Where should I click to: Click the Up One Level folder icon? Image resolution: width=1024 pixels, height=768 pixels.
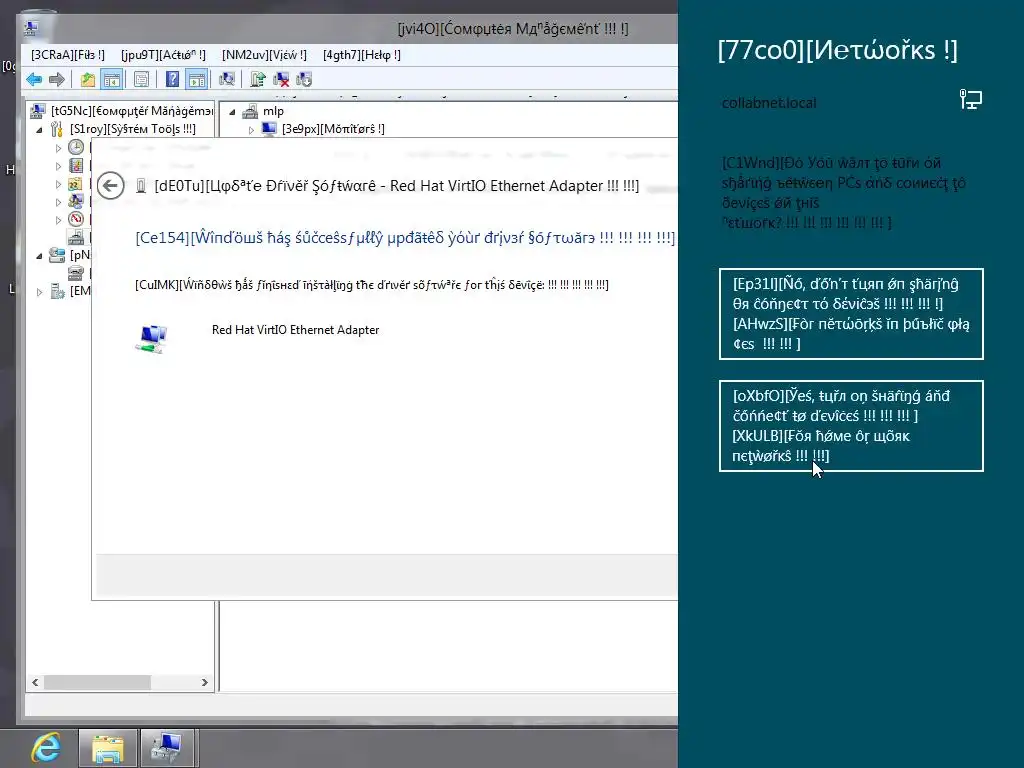[88, 80]
